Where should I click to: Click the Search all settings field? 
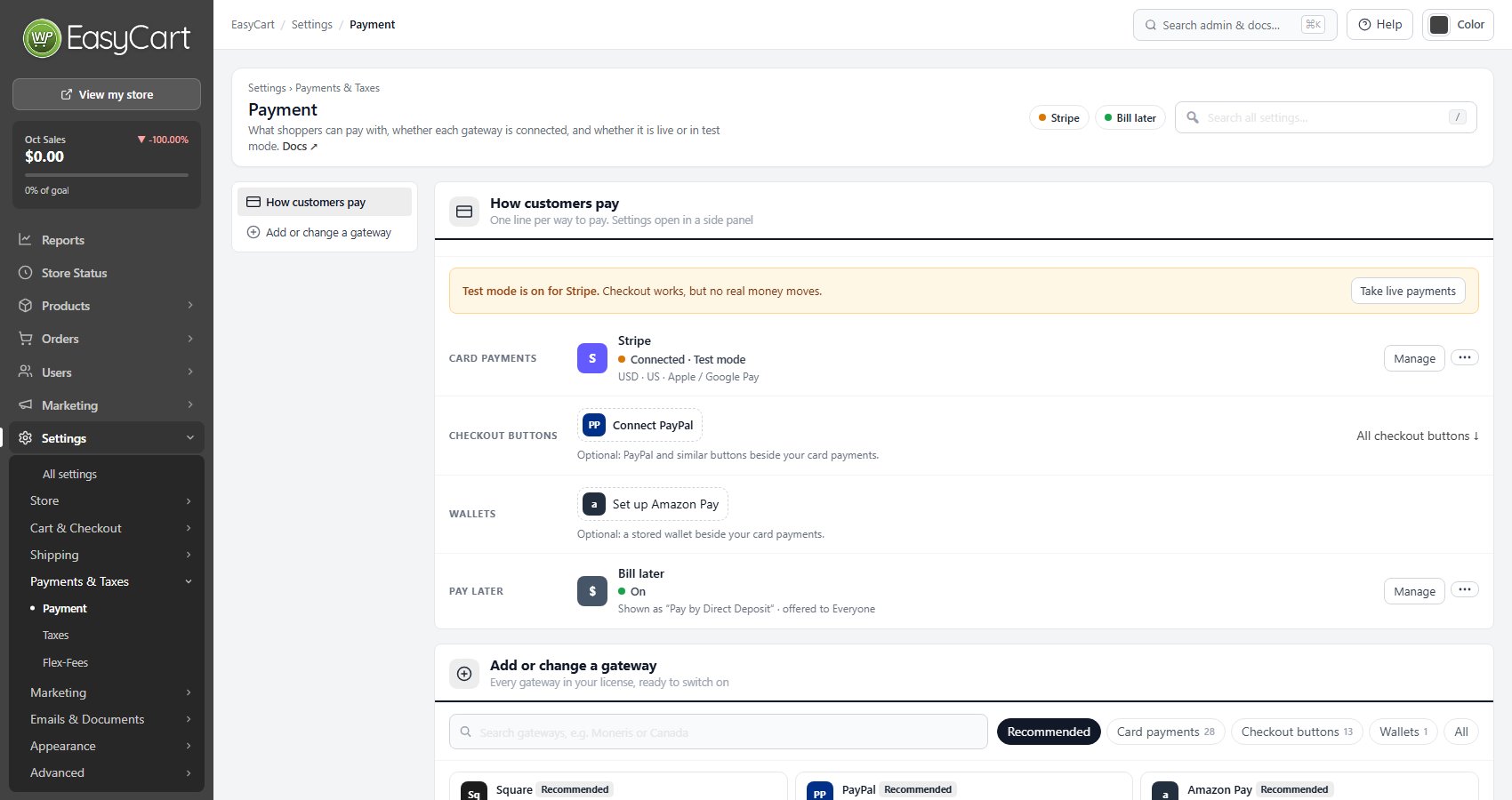click(x=1325, y=117)
